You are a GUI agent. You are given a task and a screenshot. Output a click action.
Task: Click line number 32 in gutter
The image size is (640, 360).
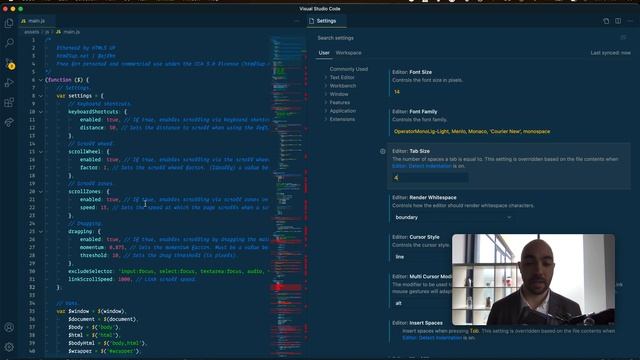pos(33,287)
